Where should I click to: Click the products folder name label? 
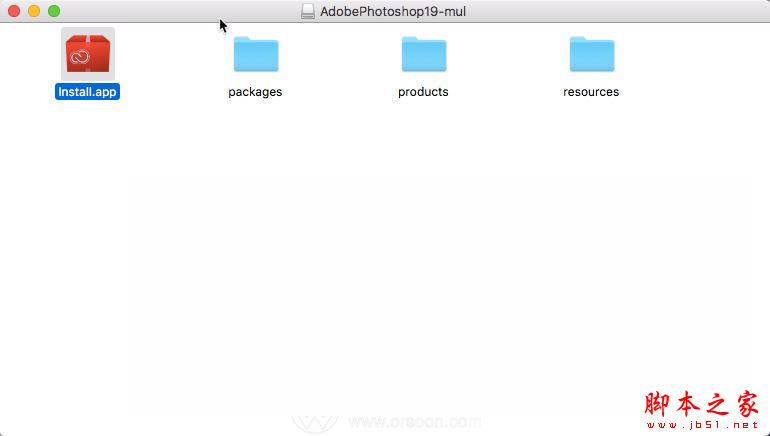pyautogui.click(x=423, y=92)
